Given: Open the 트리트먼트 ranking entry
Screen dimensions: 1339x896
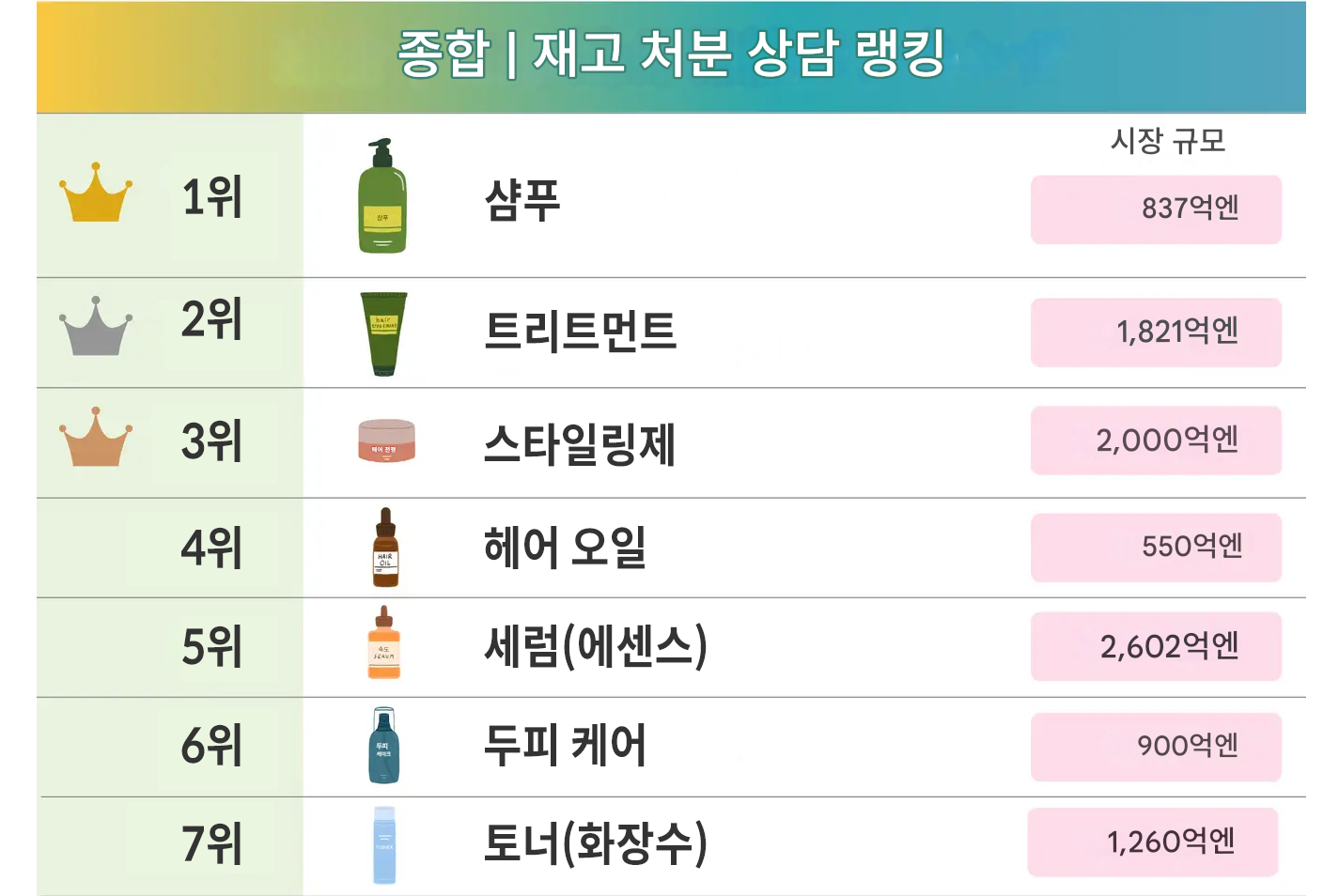Looking at the screenshot, I should point(580,331).
